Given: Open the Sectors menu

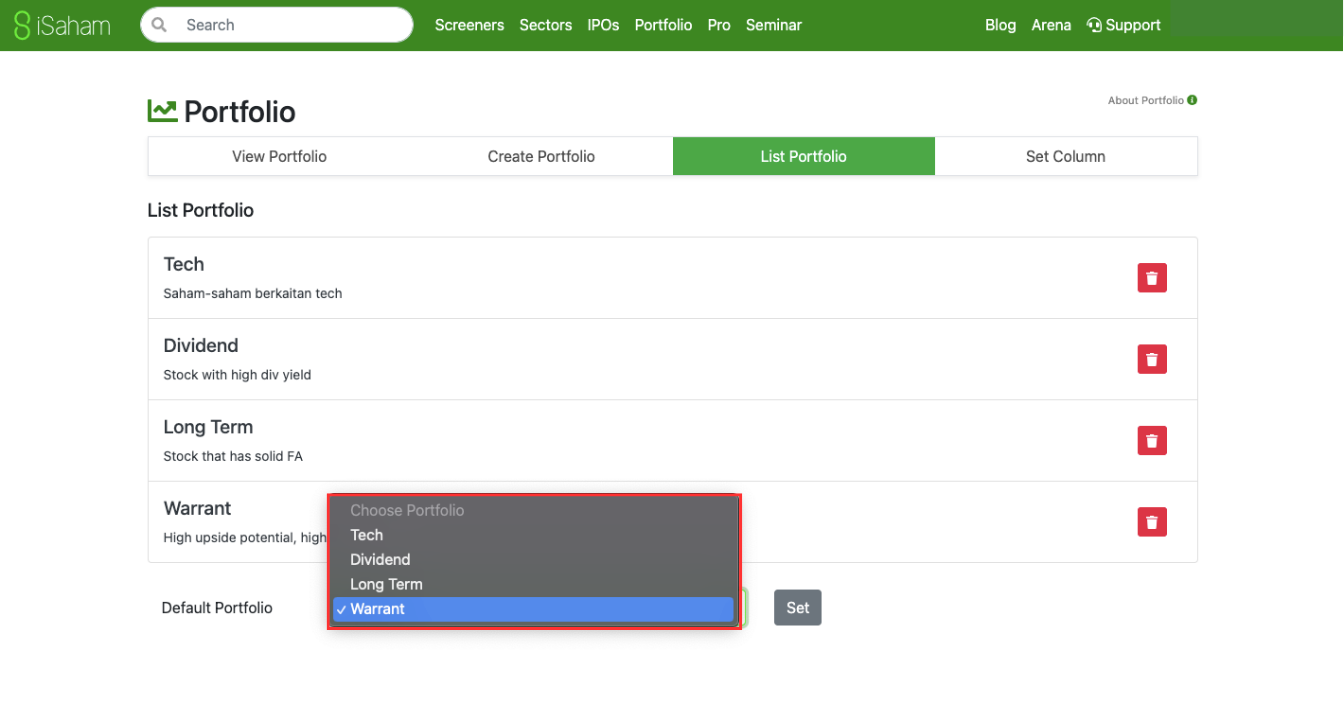Looking at the screenshot, I should coord(546,25).
